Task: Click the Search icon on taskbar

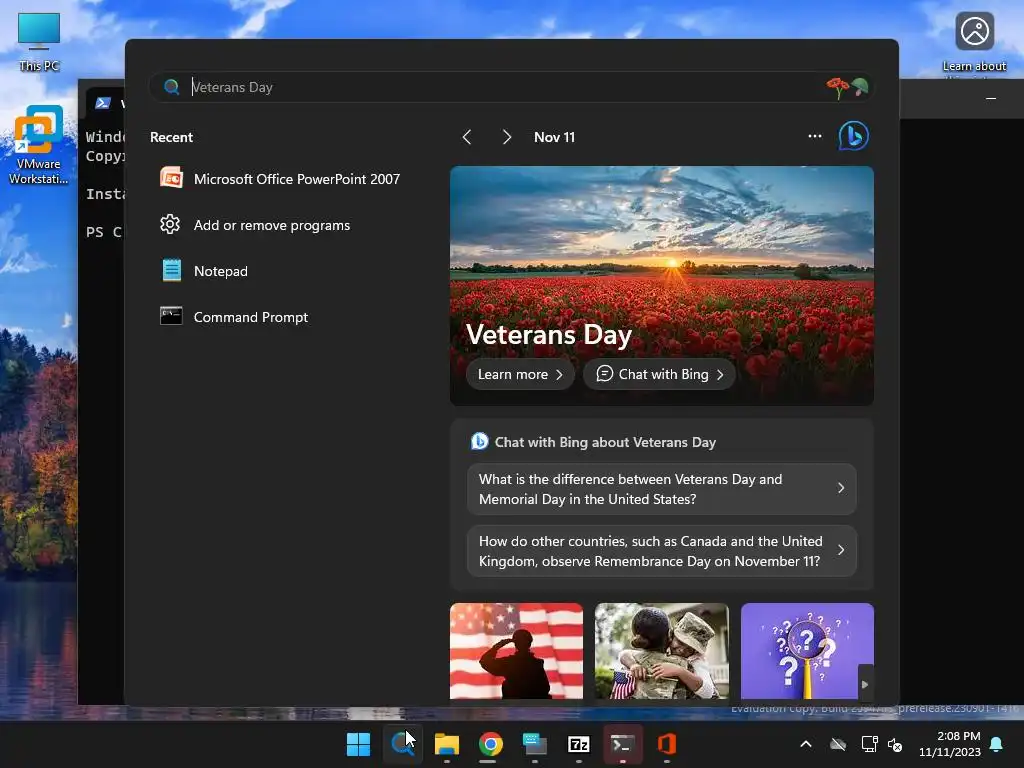Action: [402, 744]
